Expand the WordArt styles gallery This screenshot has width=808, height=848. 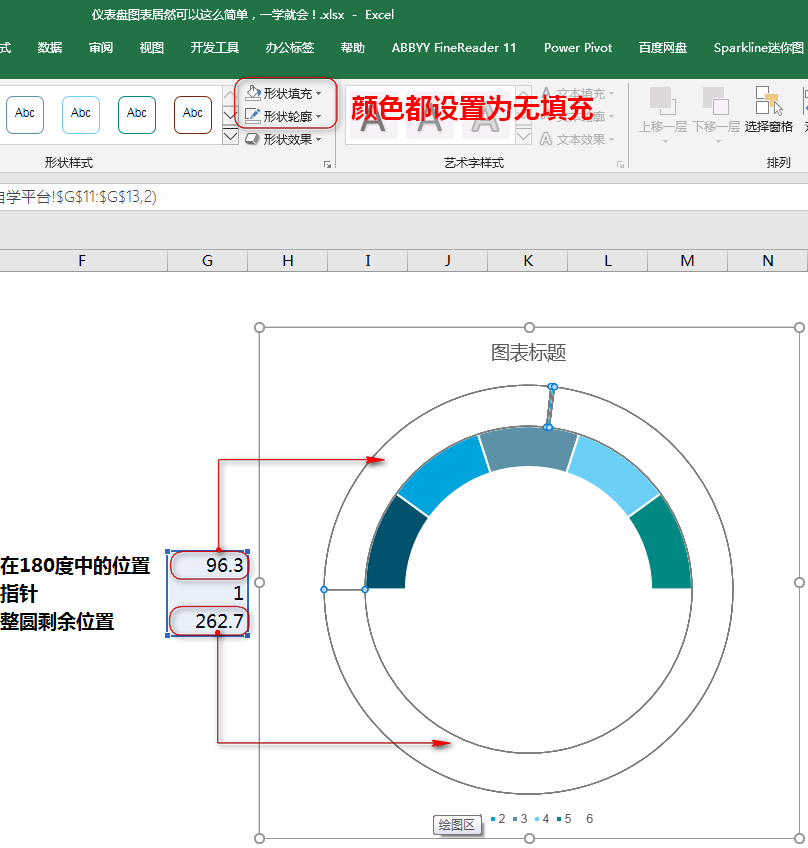[x=524, y=136]
